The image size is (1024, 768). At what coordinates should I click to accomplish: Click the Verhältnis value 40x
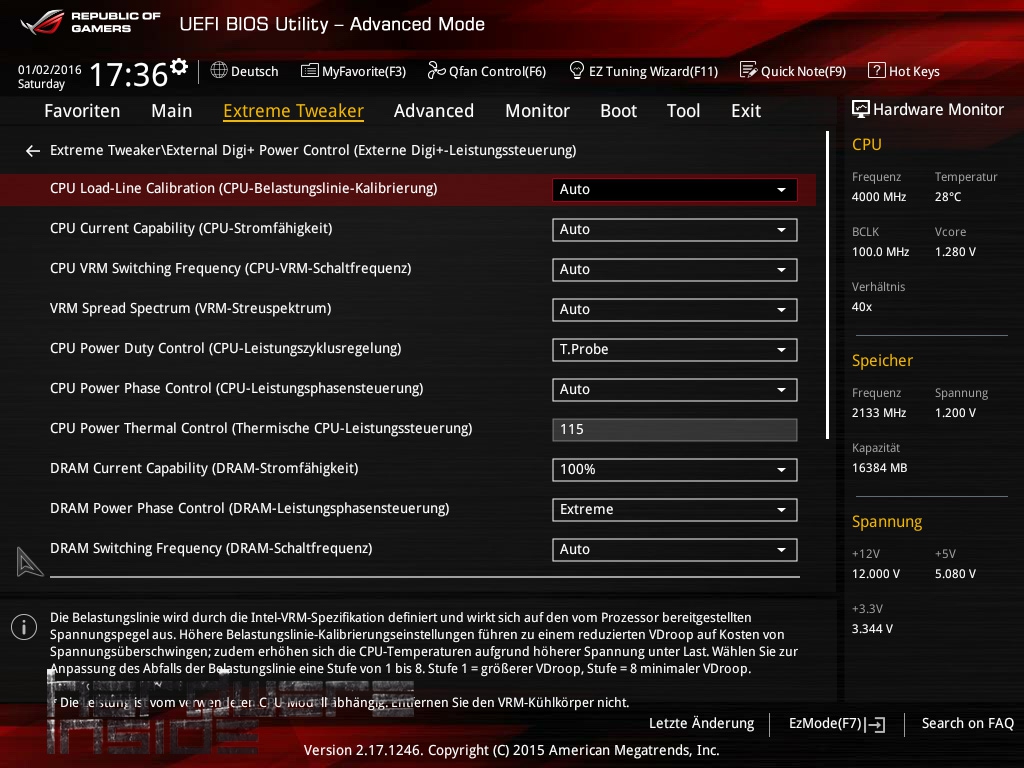click(862, 307)
